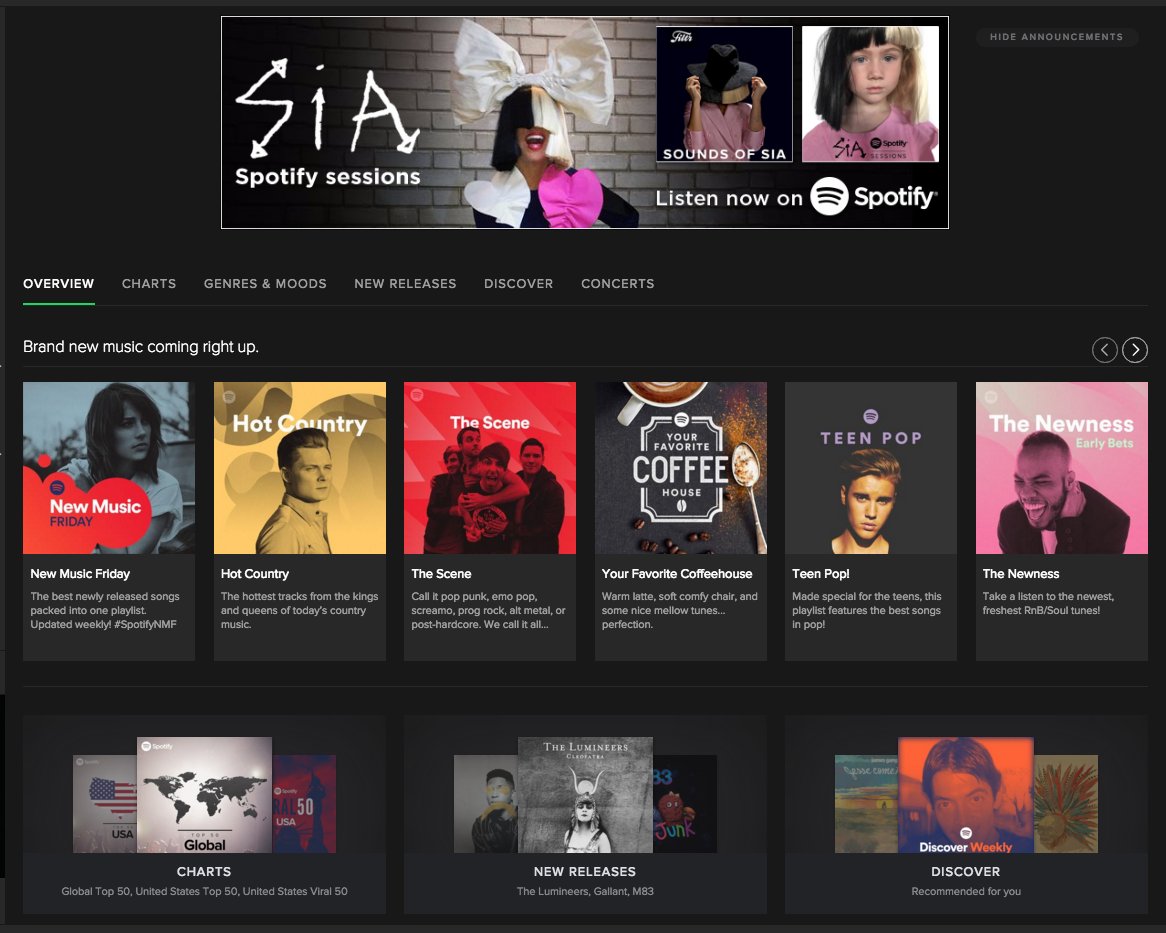The width and height of the screenshot is (1166, 933).
Task: Click The Scene title link
Action: (x=441, y=574)
